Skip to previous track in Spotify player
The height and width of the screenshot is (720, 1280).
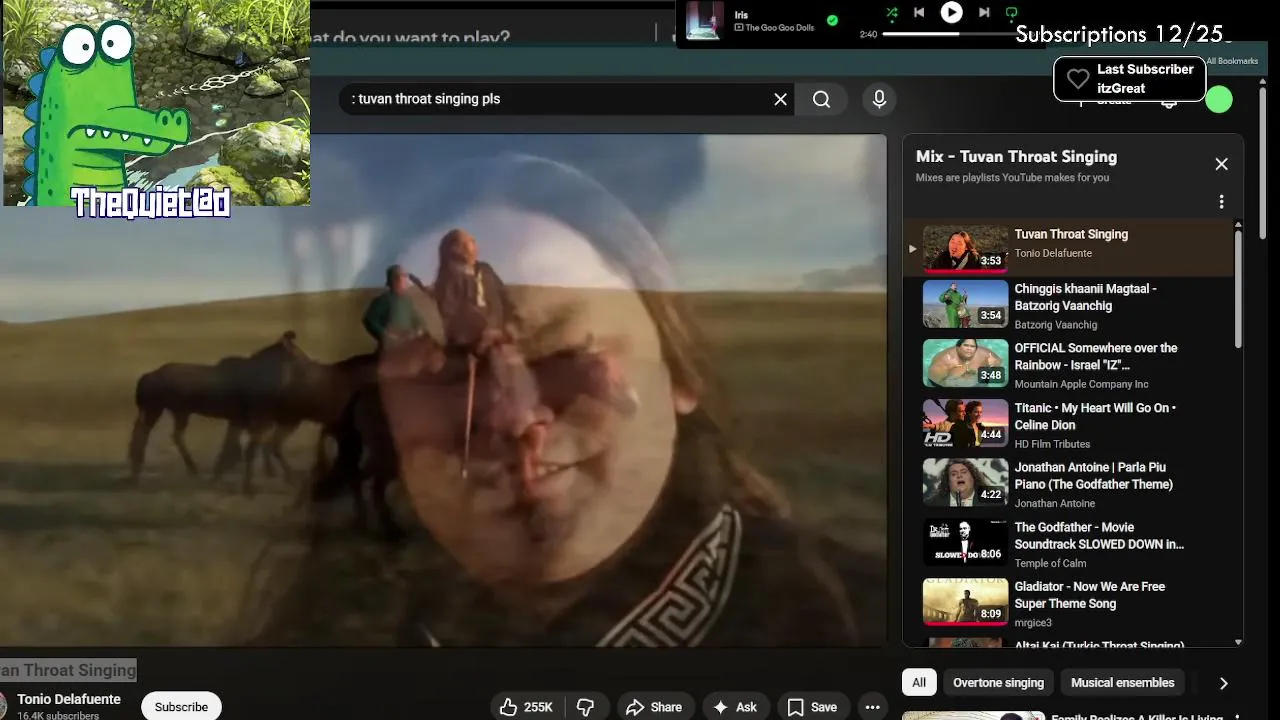coord(919,13)
